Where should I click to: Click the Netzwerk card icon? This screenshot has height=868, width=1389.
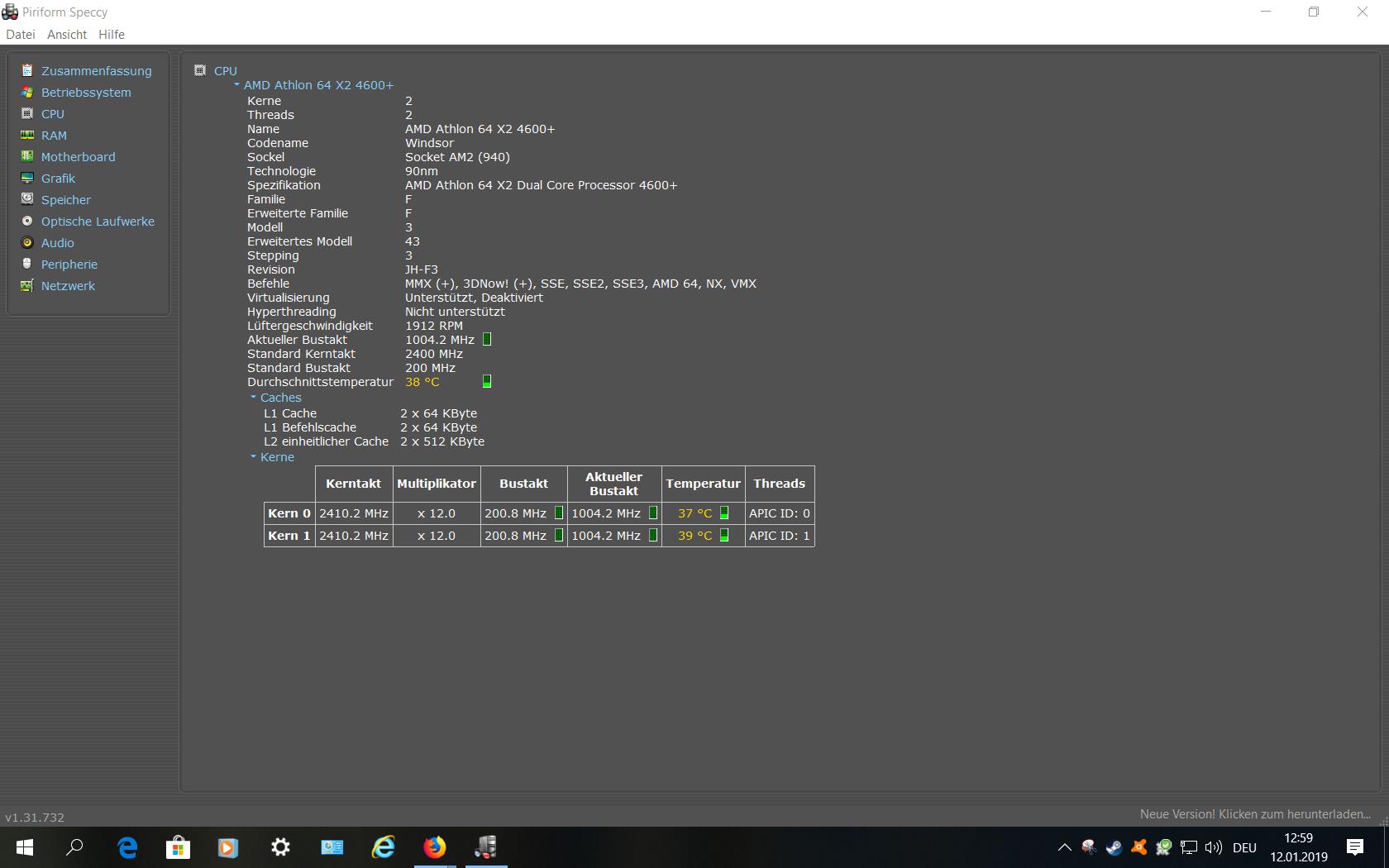(27, 285)
